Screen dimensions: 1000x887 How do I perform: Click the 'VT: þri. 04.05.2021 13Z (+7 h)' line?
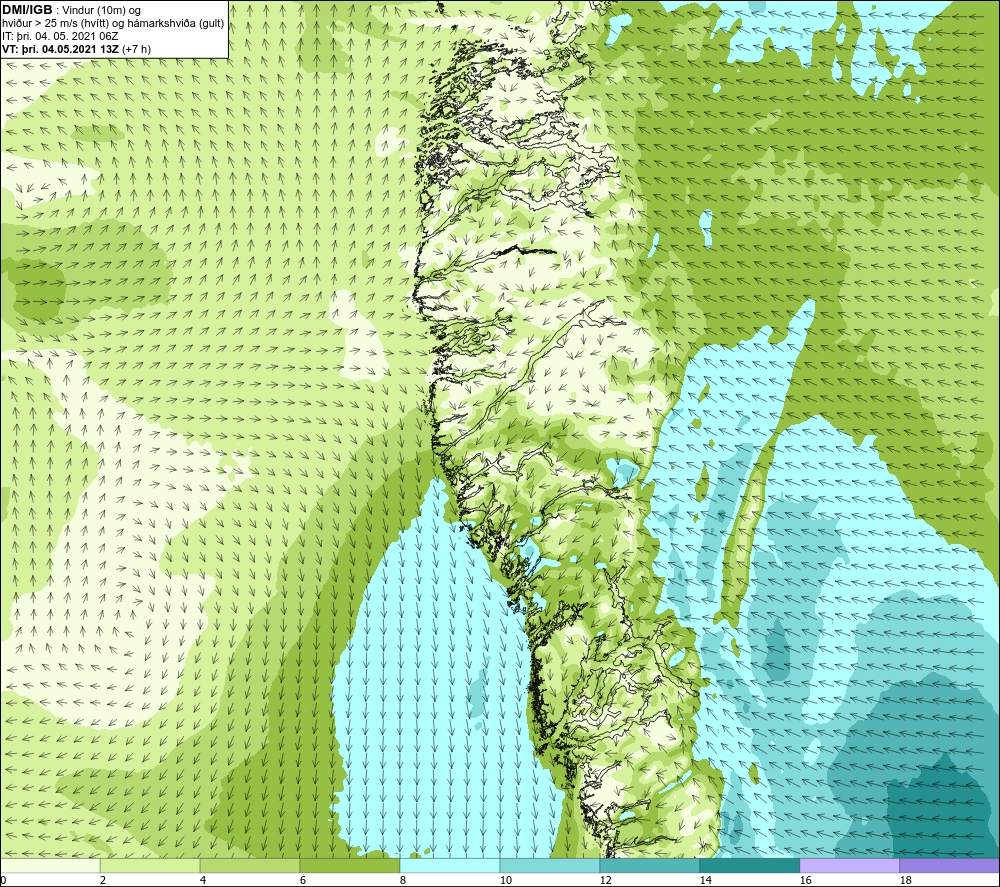[77, 49]
